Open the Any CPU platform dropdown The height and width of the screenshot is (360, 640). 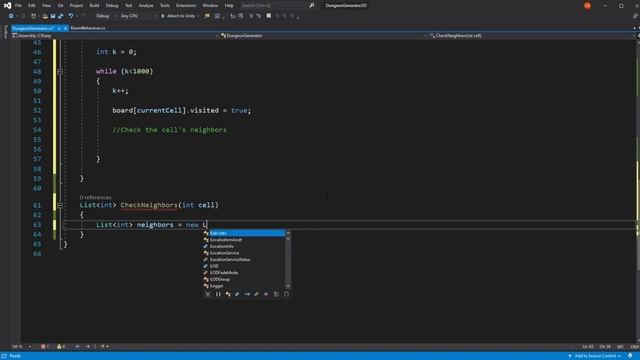click(138, 16)
